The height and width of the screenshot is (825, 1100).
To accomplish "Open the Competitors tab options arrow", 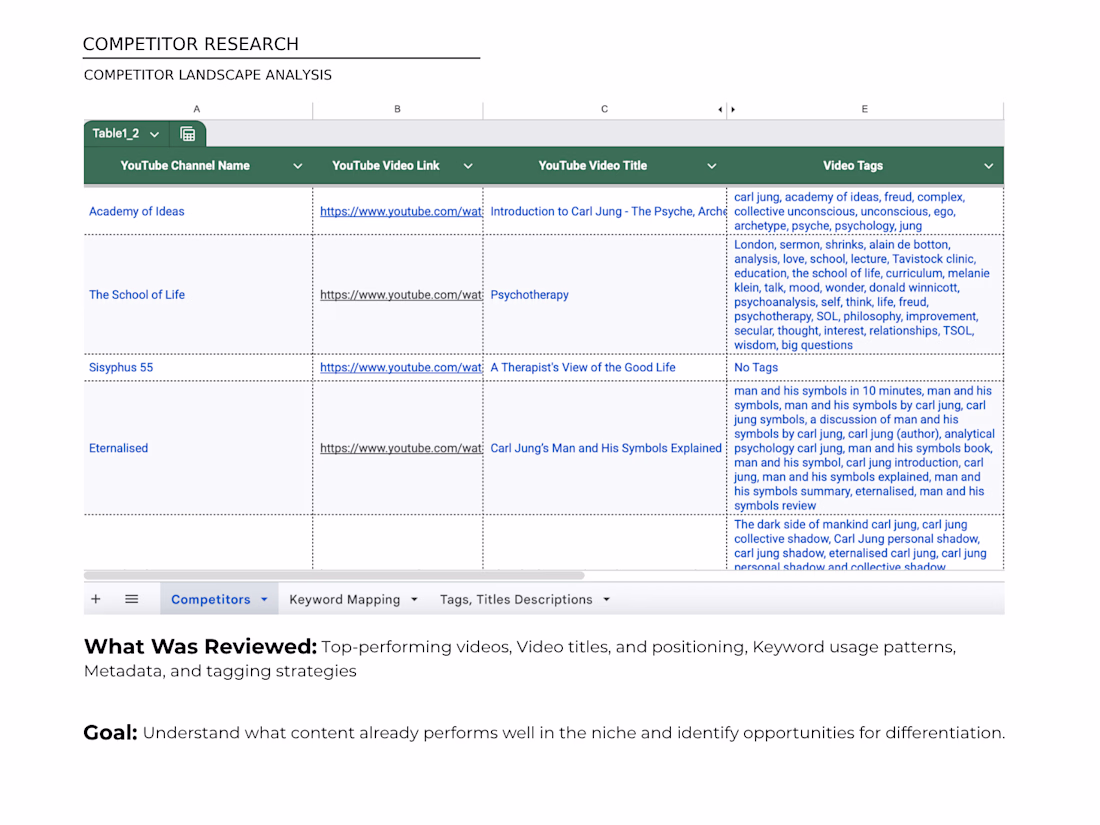I will (x=264, y=600).
